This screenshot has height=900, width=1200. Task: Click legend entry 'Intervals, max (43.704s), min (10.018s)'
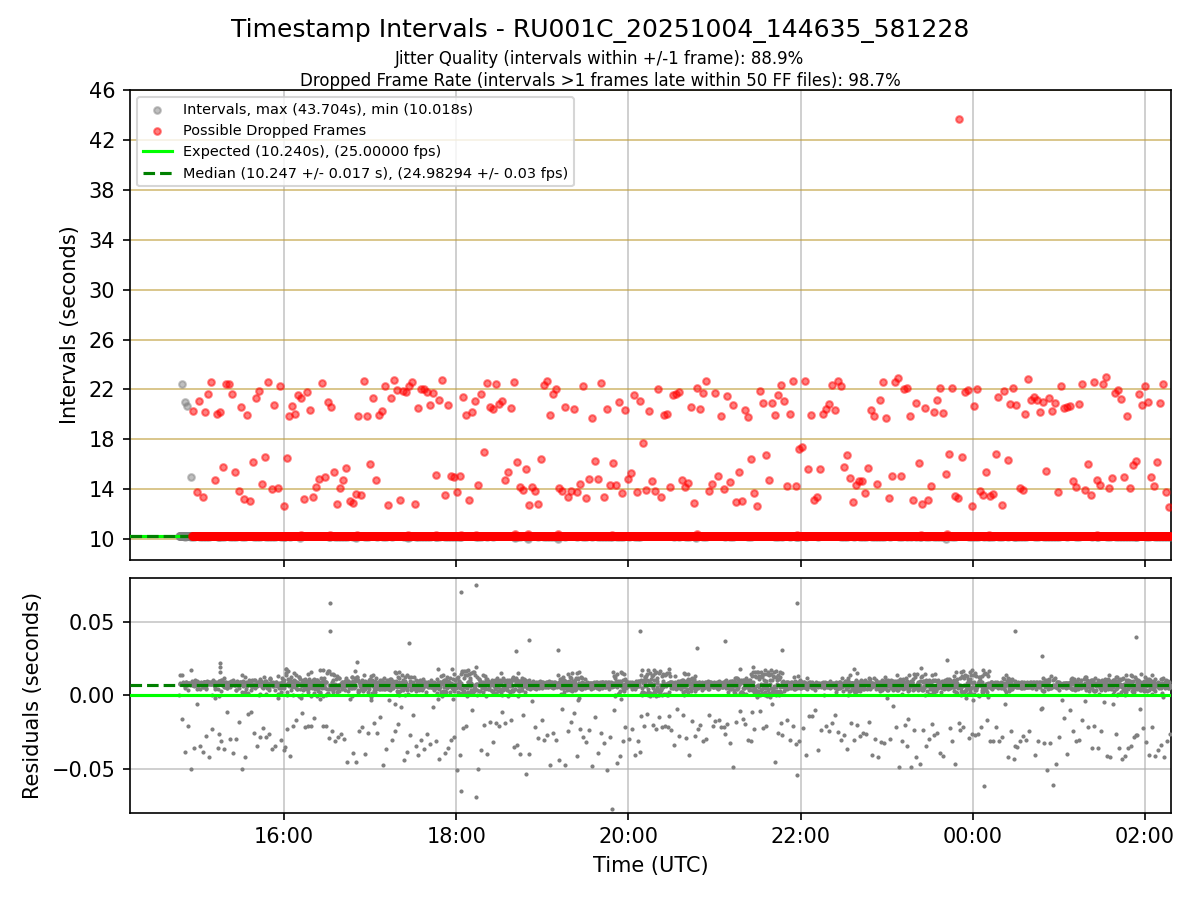coord(328,108)
